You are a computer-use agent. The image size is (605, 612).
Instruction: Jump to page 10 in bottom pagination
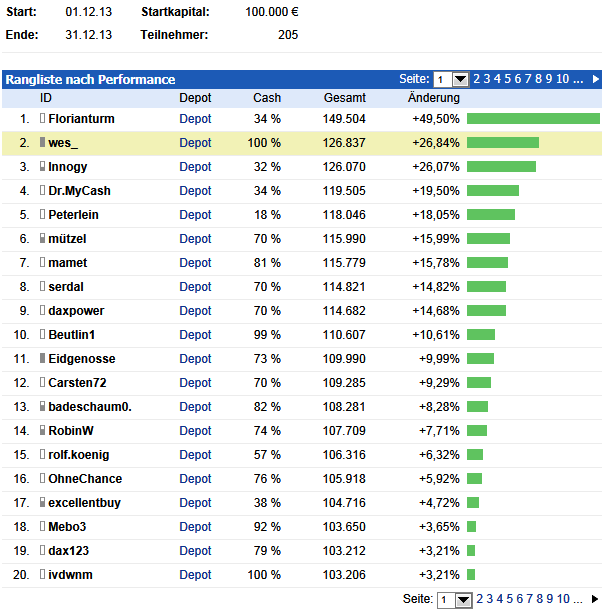(x=563, y=599)
